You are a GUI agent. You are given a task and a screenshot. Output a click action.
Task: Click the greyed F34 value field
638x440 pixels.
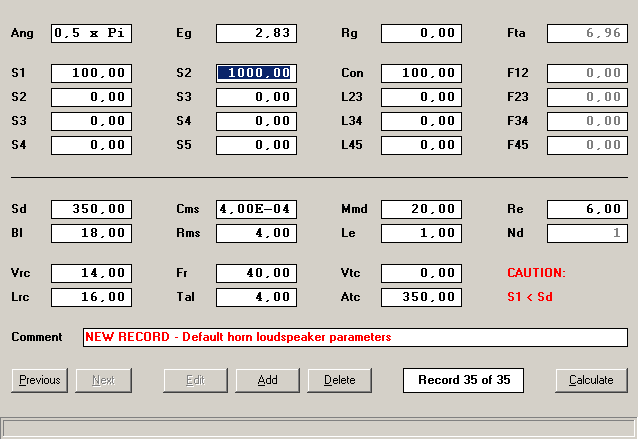587,121
